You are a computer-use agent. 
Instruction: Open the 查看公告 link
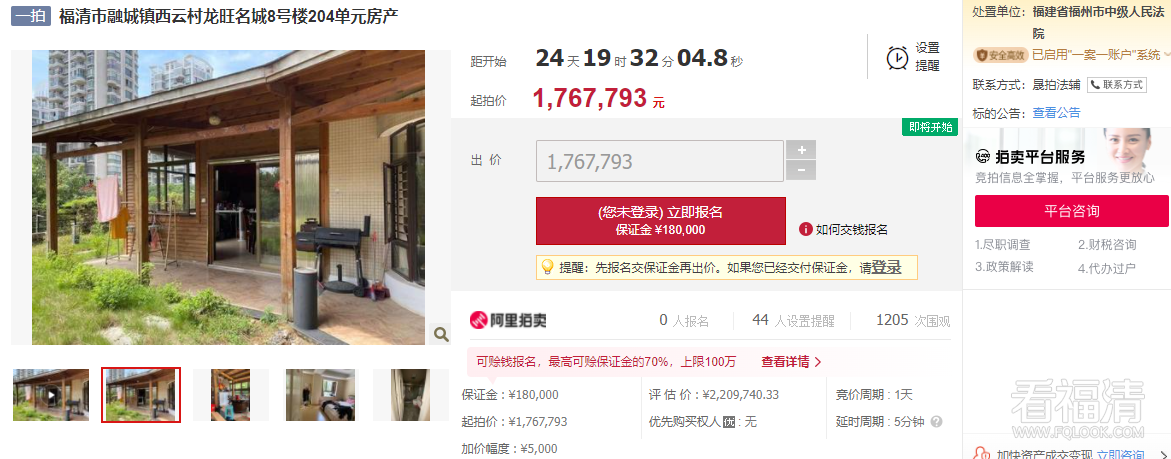(1056, 113)
